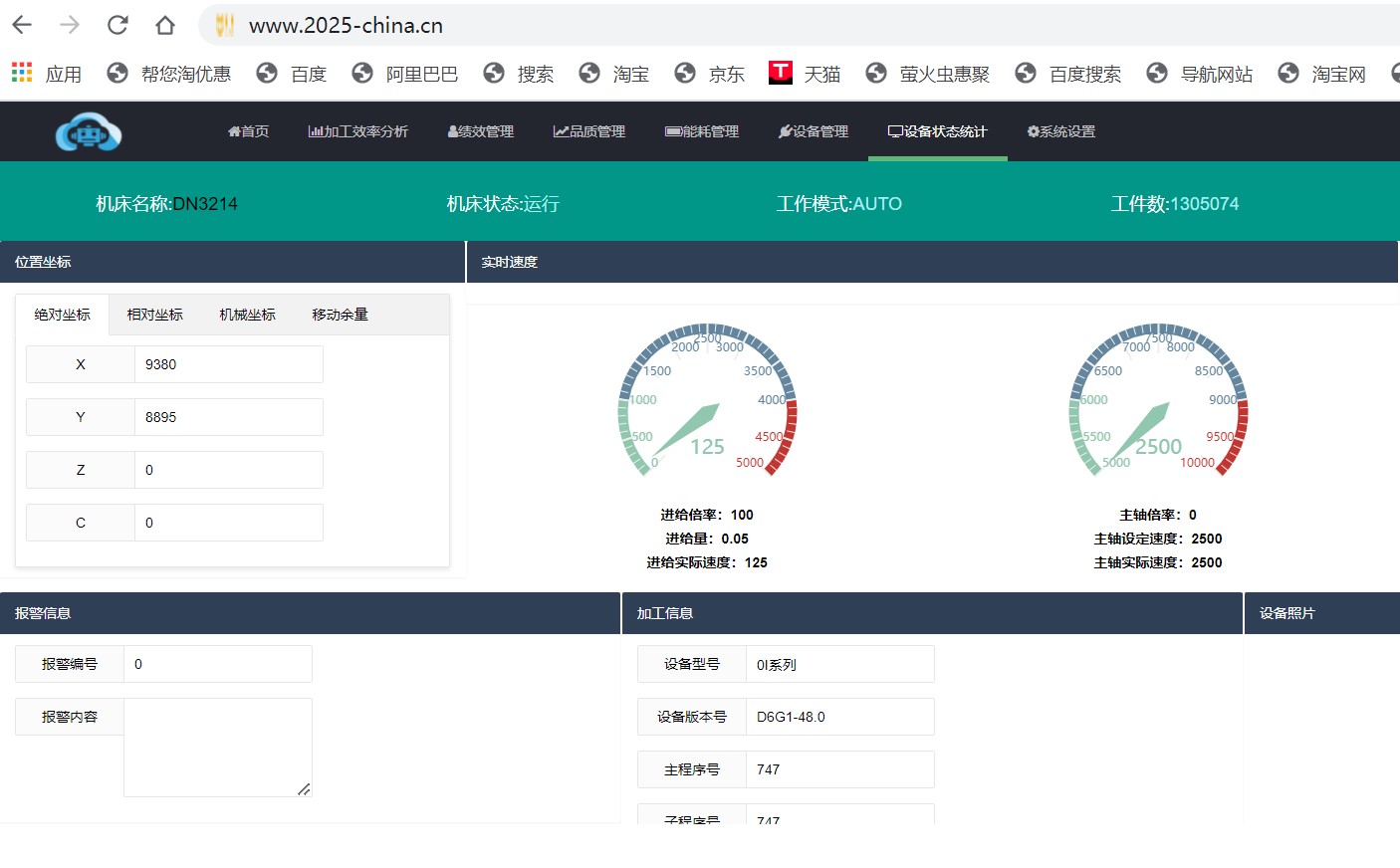1400x868 pixels.
Task: Click the browser forward arrow
Action: click(x=70, y=25)
